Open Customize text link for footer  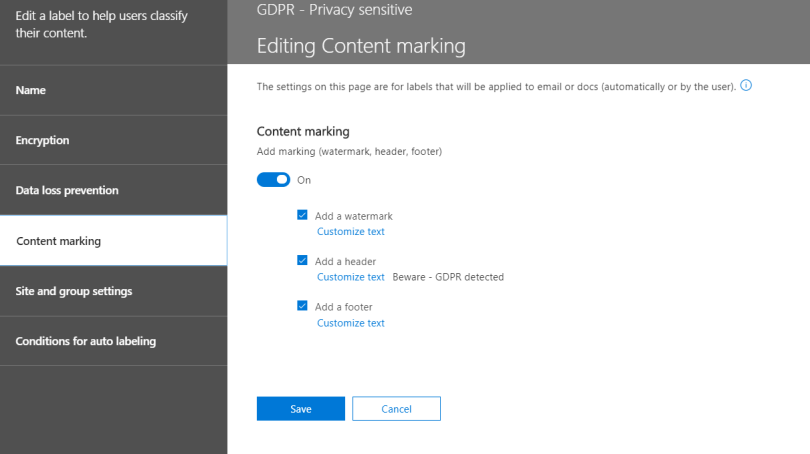coord(350,323)
